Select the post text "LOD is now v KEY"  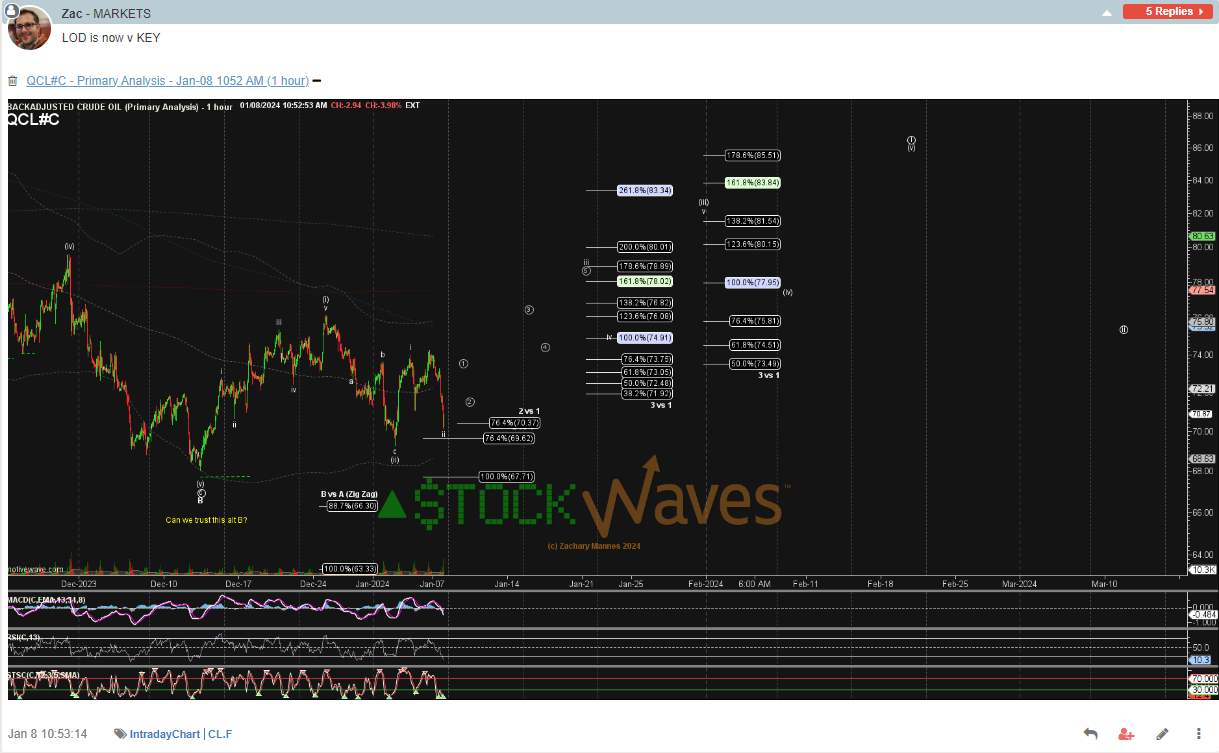click(x=111, y=38)
